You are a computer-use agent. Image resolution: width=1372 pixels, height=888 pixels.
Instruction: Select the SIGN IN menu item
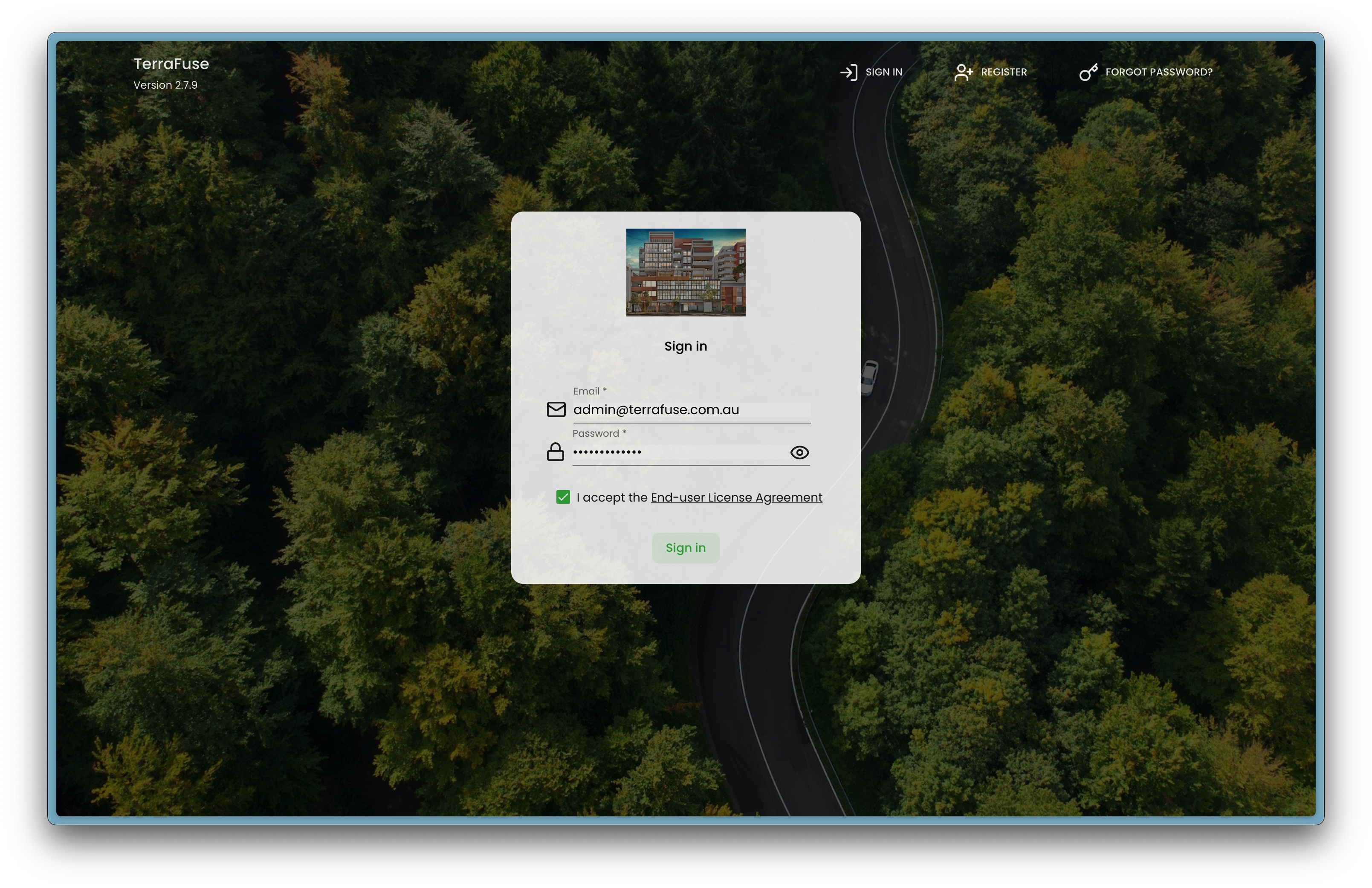(884, 72)
